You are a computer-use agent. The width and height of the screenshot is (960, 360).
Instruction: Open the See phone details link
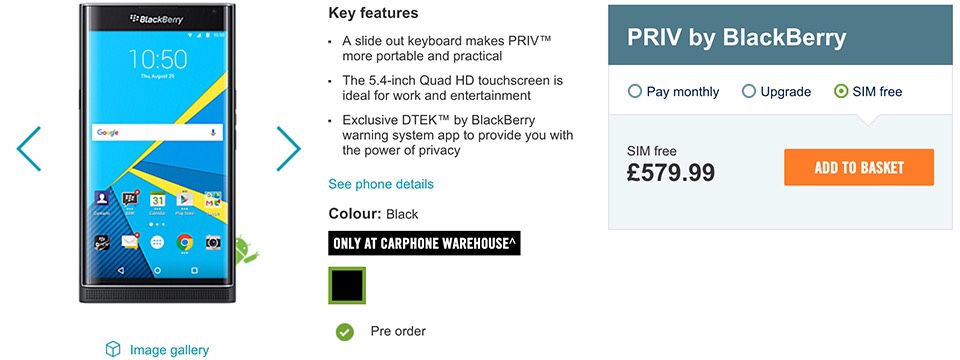tap(381, 184)
